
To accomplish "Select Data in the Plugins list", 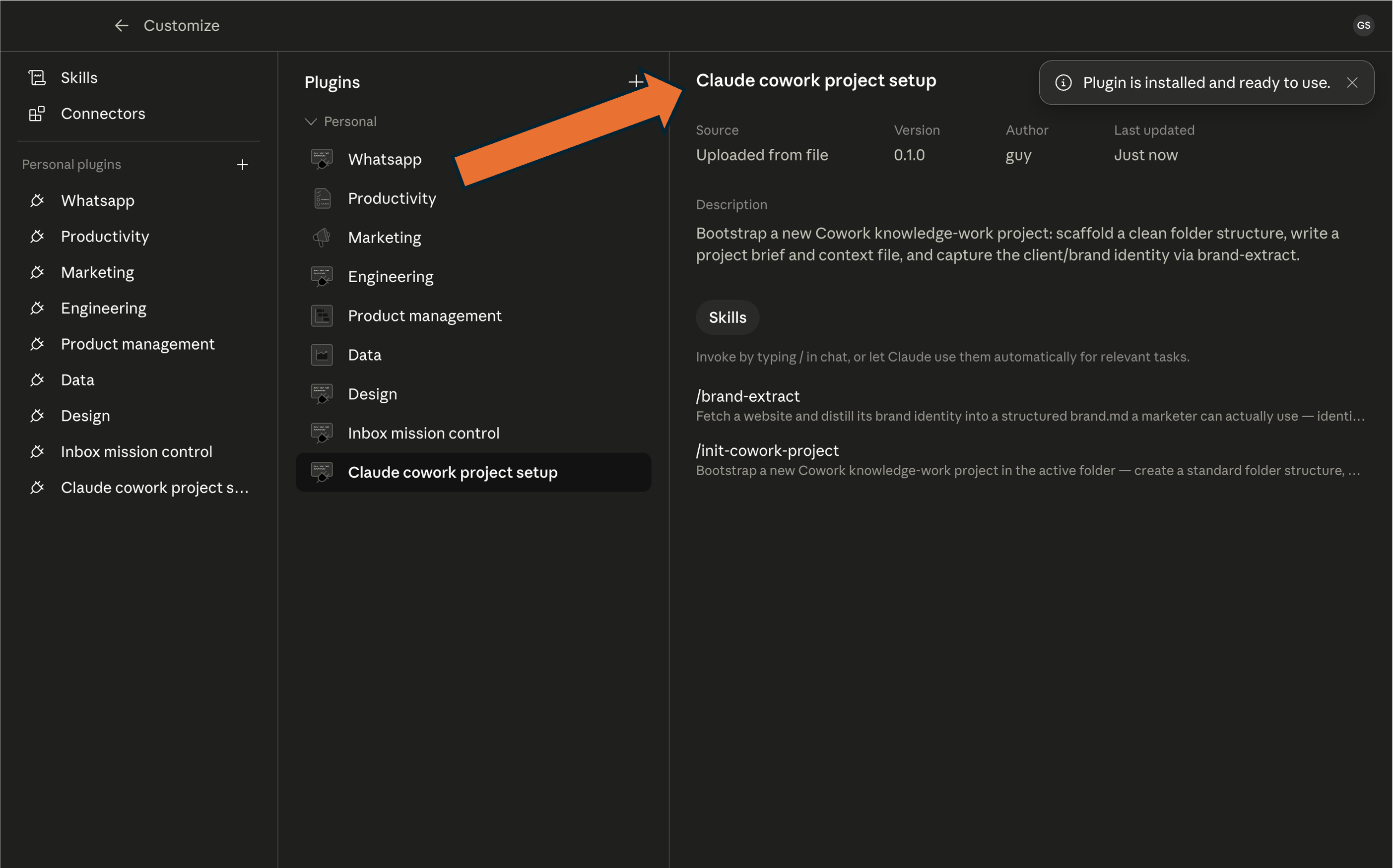I will [x=474, y=355].
